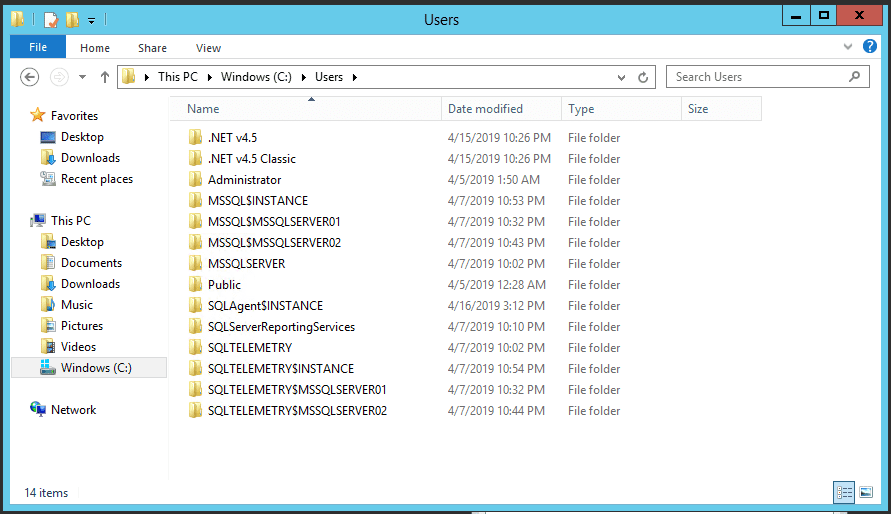Open the File menu
This screenshot has width=891, height=514.
[38, 47]
